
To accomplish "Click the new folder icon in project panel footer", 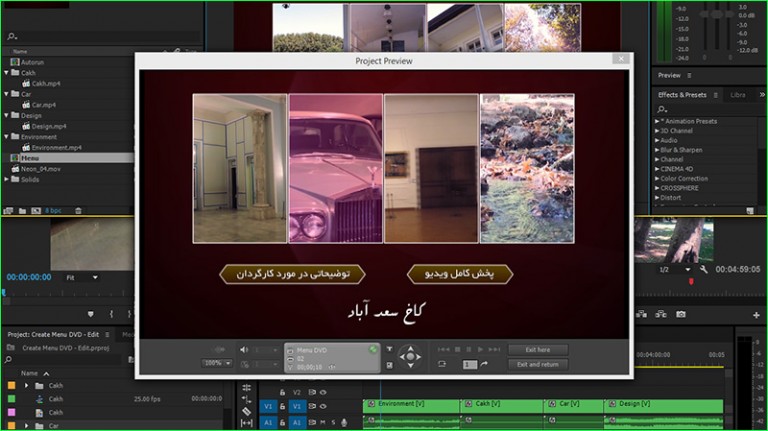I will (23, 211).
